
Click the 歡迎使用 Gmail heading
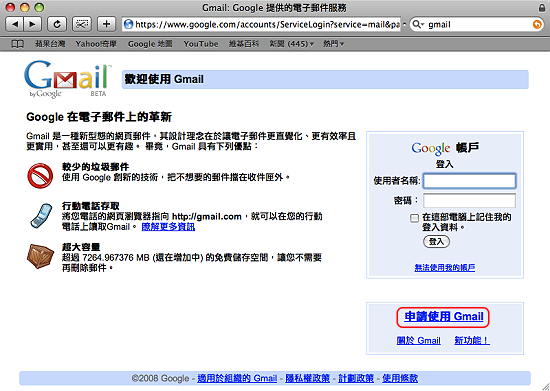164,79
